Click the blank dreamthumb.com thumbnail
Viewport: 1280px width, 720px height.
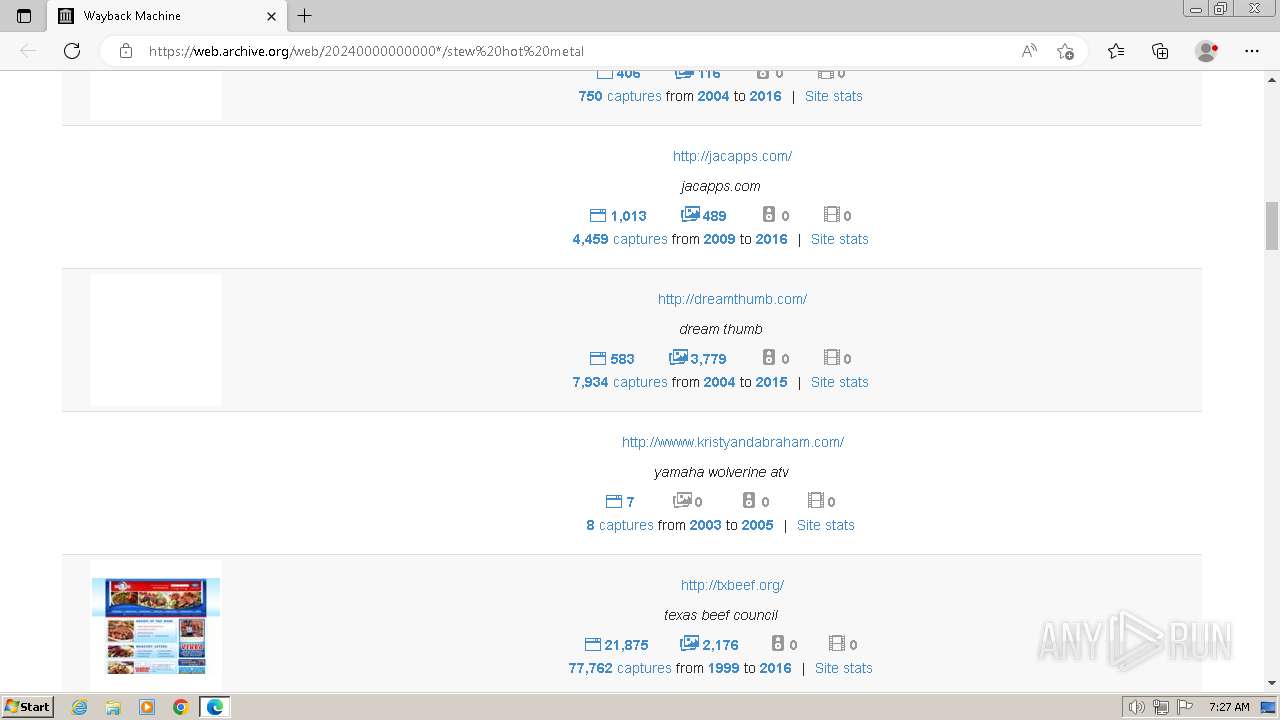(156, 340)
